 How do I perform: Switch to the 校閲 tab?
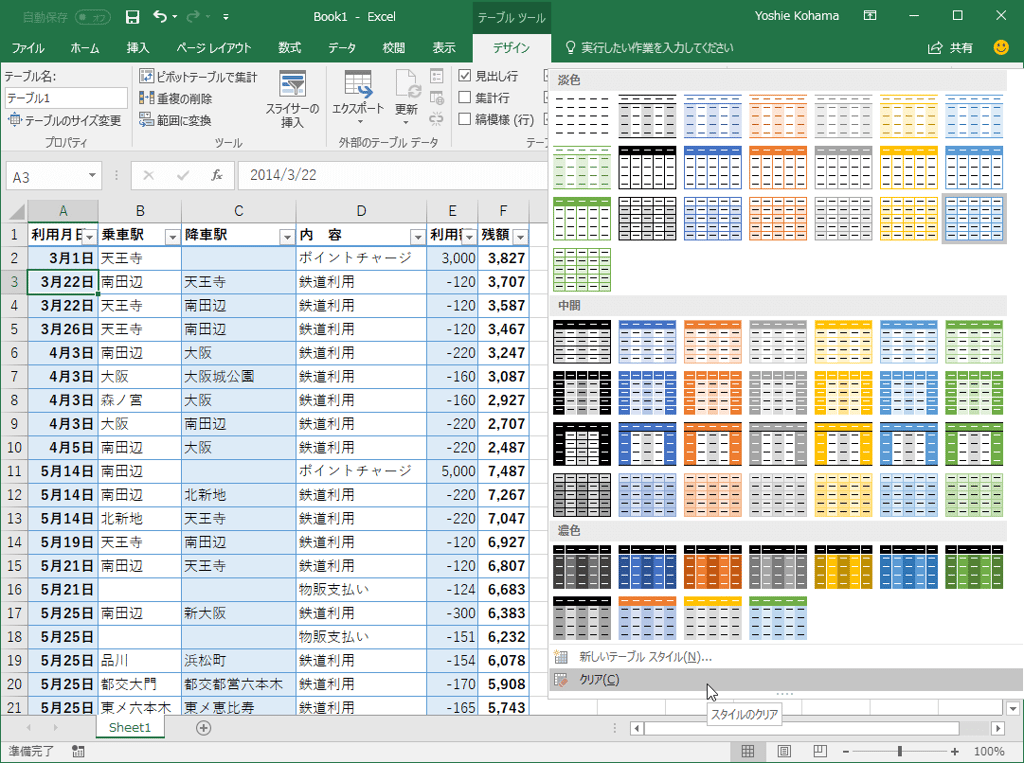tap(394, 48)
